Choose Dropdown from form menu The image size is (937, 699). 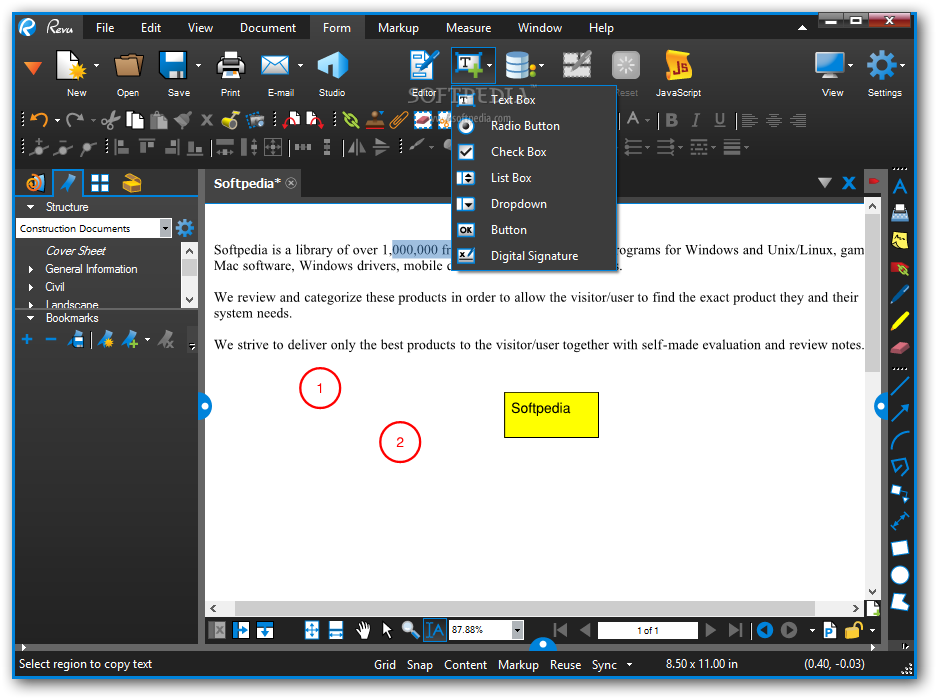[x=534, y=204]
